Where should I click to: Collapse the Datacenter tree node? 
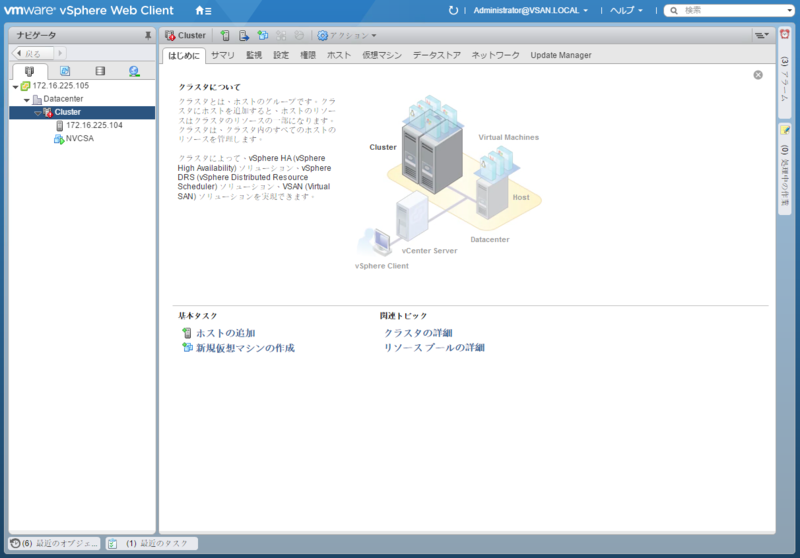pyautogui.click(x=27, y=100)
